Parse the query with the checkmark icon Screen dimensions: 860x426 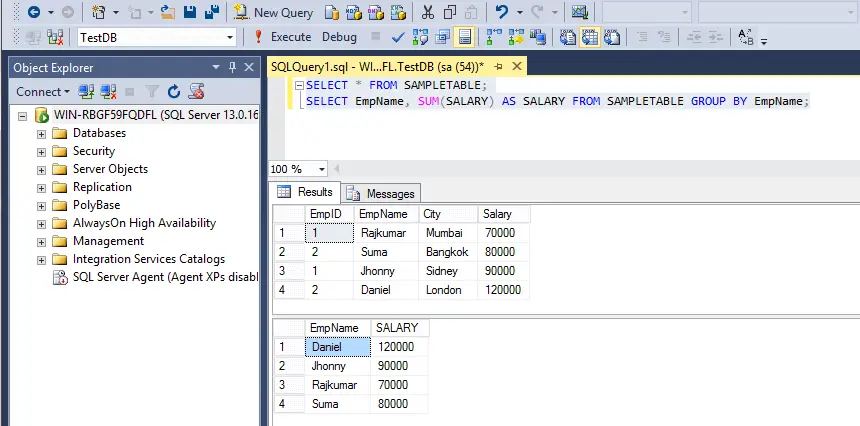click(x=398, y=37)
